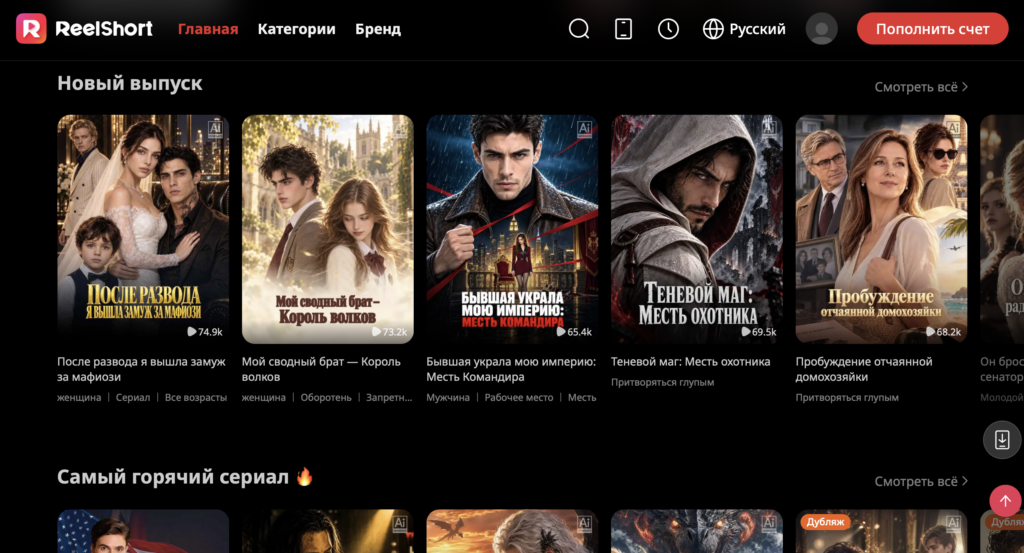This screenshot has width=1024, height=553.
Task: Click the Пополнить счет button
Action: 933,29
